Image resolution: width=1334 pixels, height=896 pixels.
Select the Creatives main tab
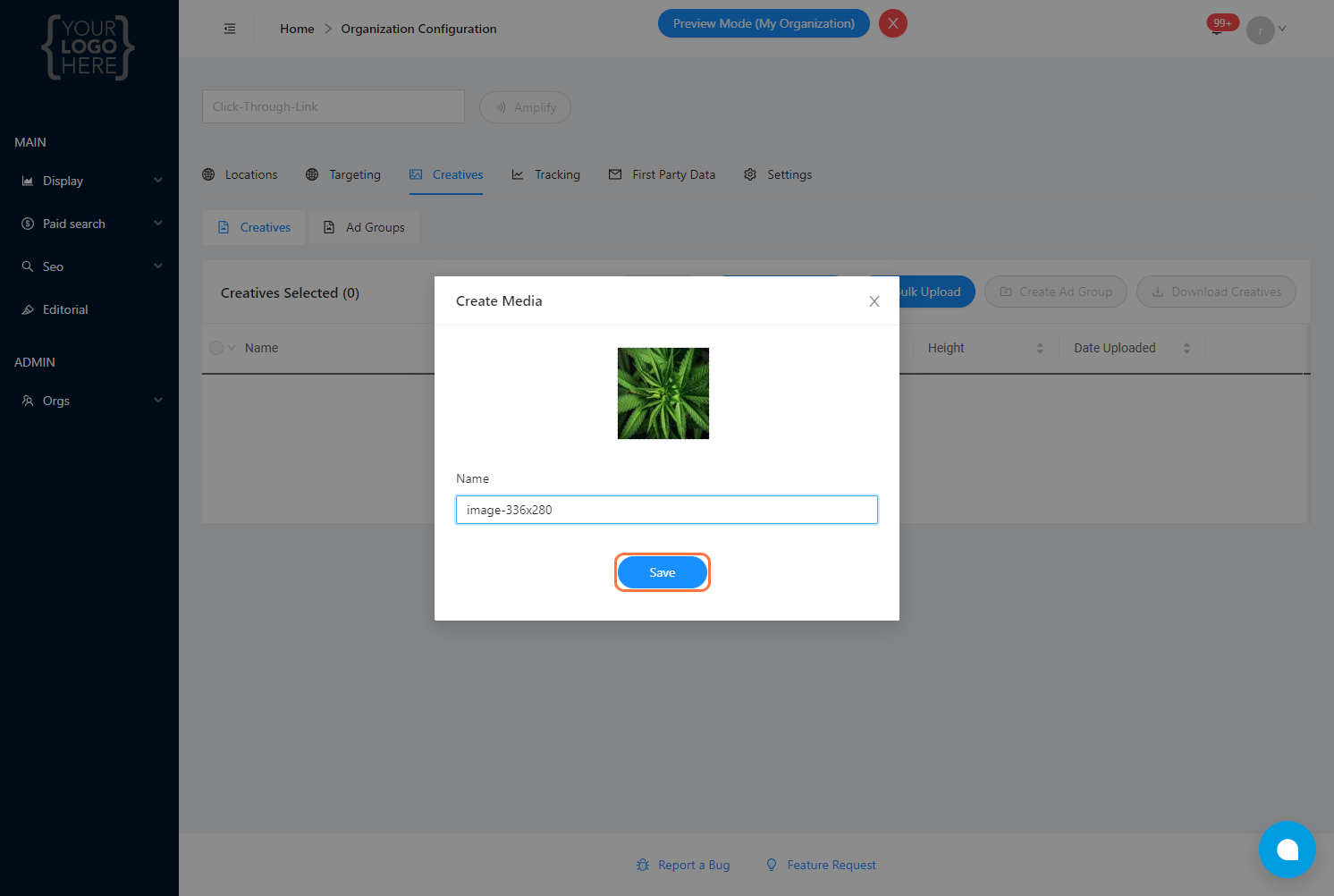[446, 174]
